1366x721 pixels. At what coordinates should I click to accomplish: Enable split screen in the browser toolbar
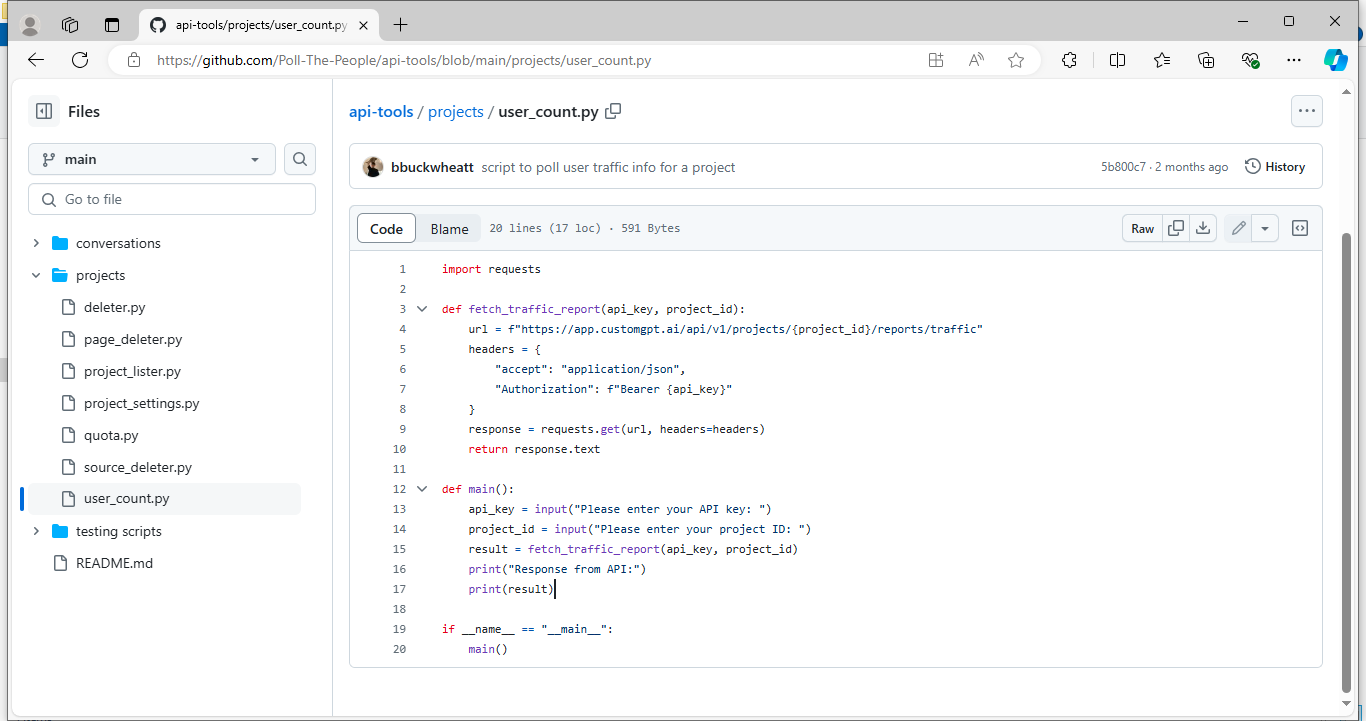pos(1117,60)
